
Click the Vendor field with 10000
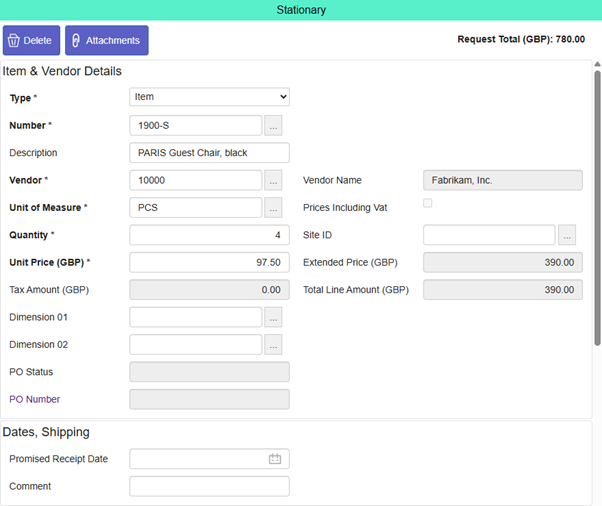(196, 180)
